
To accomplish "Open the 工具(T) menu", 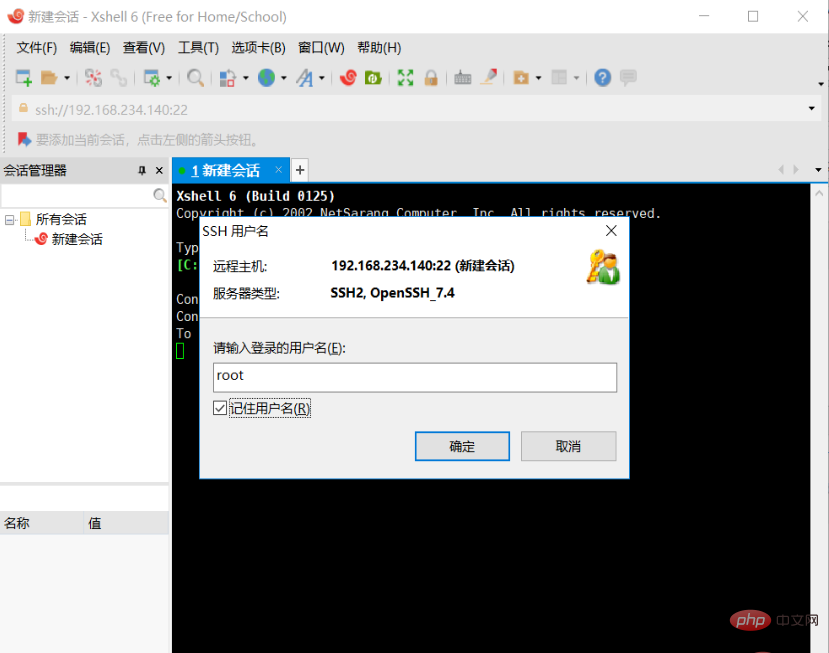I will click(x=198, y=48).
